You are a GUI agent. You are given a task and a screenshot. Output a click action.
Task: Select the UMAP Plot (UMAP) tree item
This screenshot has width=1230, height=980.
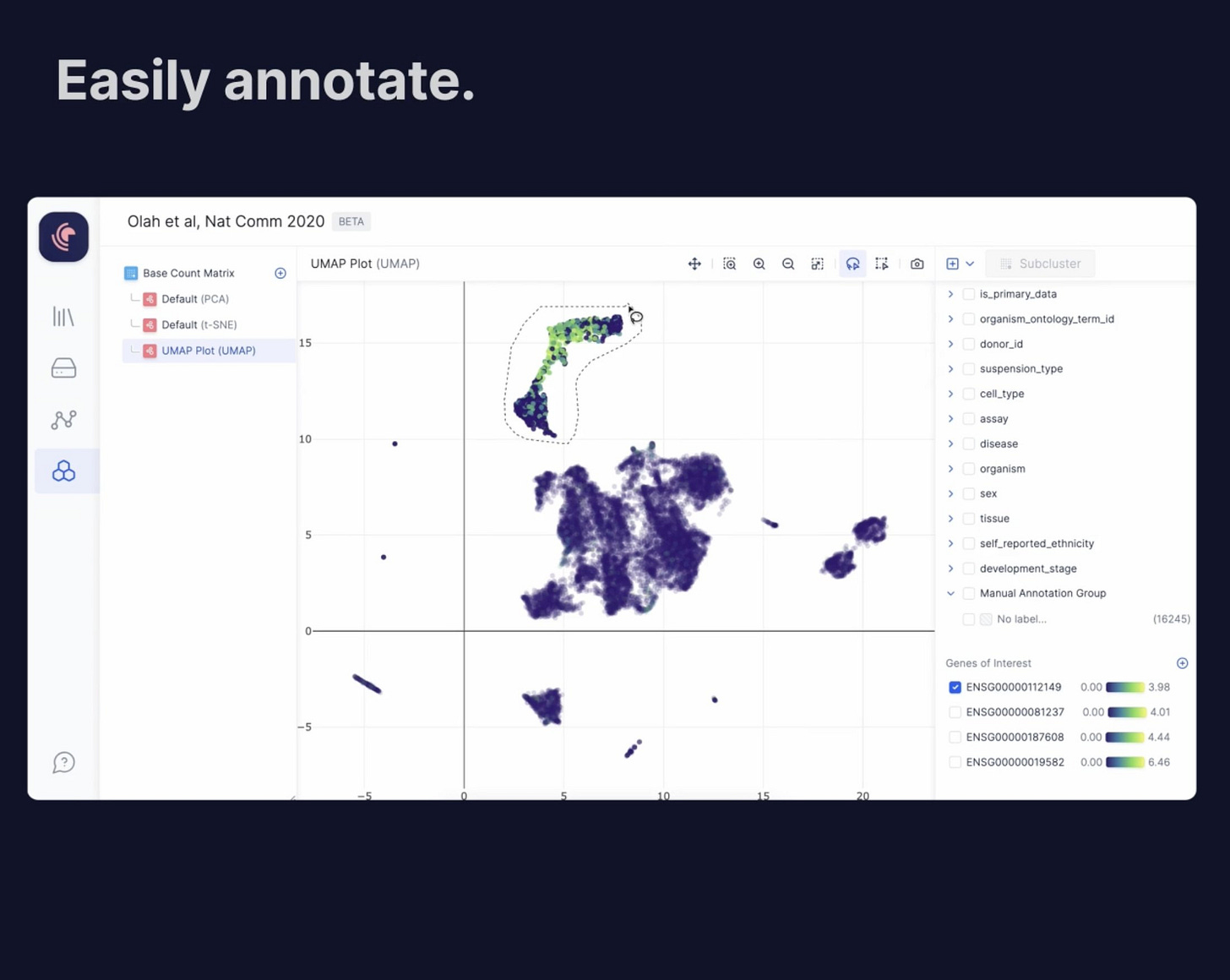(208, 350)
